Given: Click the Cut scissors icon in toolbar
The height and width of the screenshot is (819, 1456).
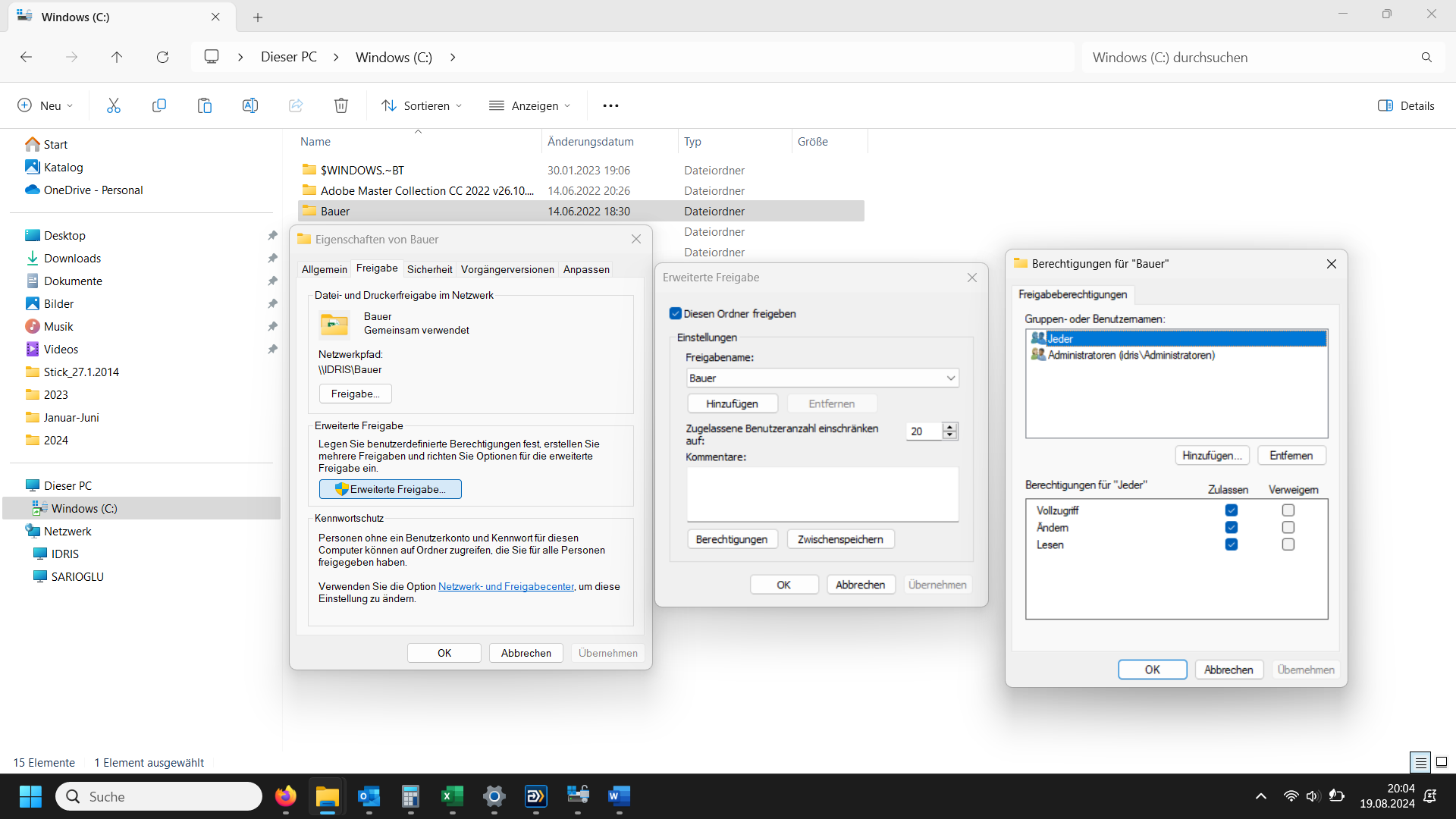Looking at the screenshot, I should 114,105.
